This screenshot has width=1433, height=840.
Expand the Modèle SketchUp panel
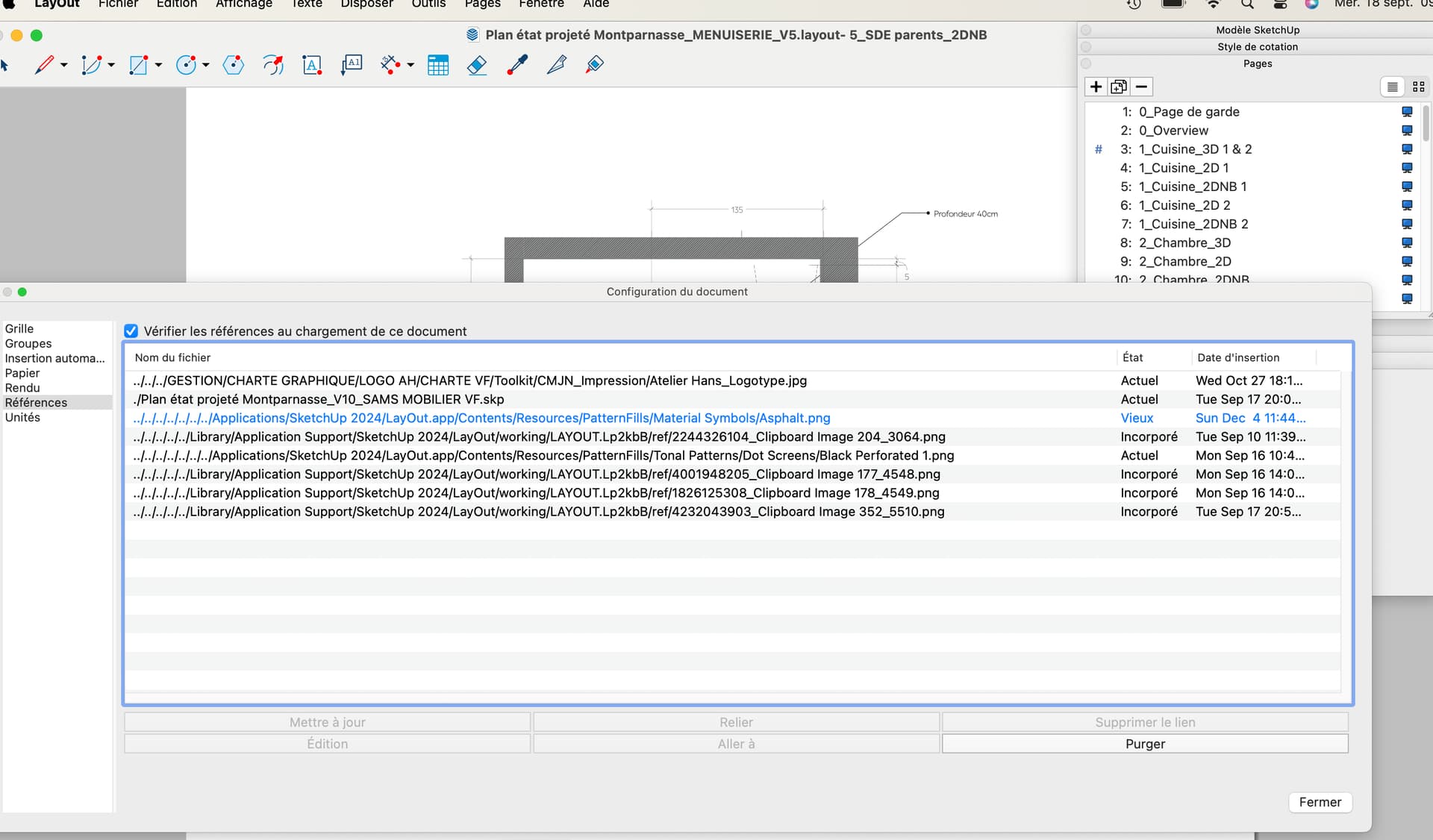pos(1257,30)
